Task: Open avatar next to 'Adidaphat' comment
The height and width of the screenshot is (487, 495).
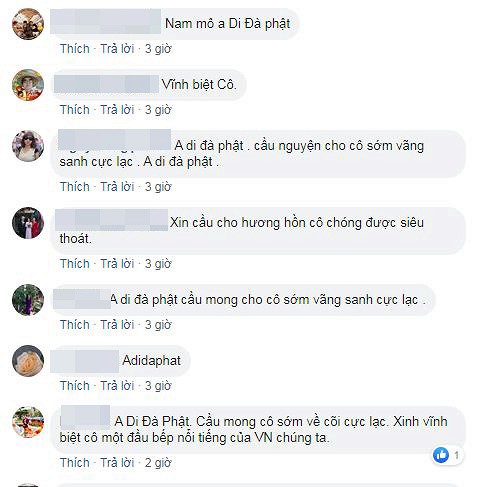Action: [28, 361]
